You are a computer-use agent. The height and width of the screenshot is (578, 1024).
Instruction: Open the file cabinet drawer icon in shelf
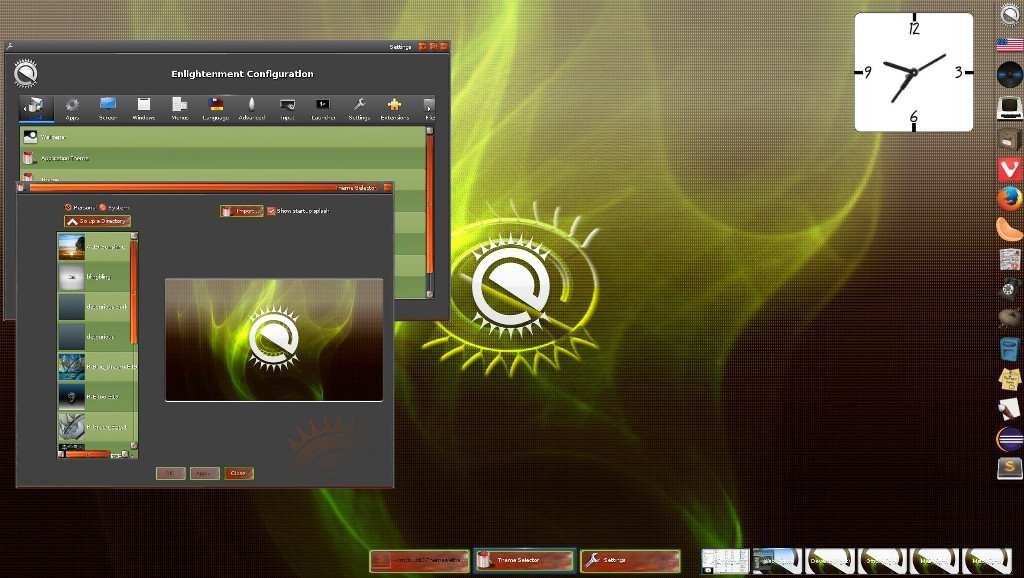click(1010, 139)
